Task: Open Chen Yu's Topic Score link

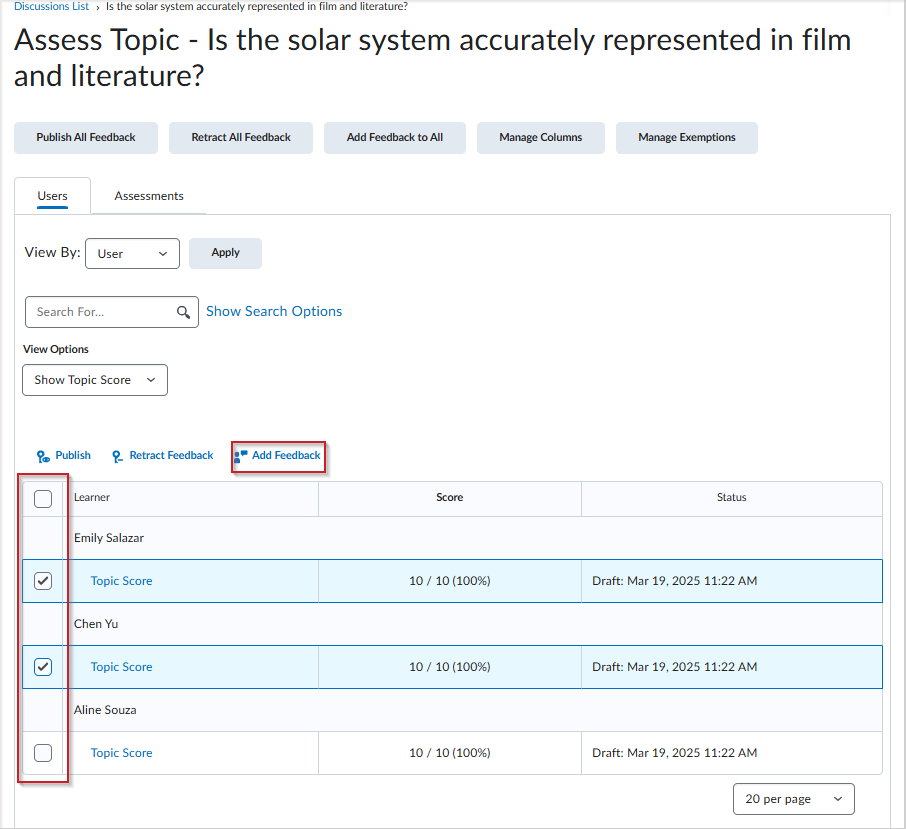Action: (121, 667)
